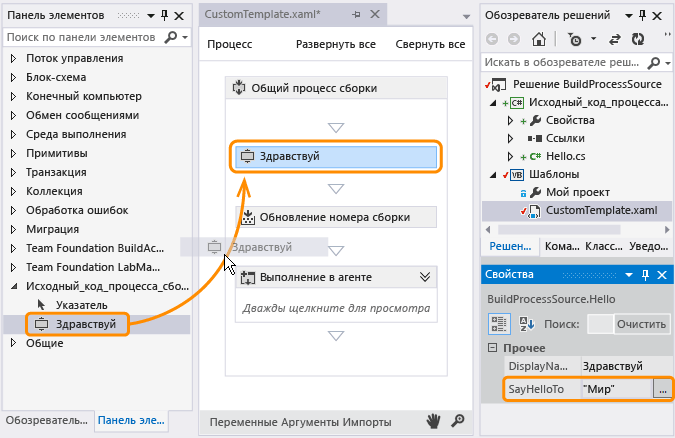This screenshot has width=675, height=438.
Task: Expand Свойства node in Solution Explorer
Action: (510, 120)
